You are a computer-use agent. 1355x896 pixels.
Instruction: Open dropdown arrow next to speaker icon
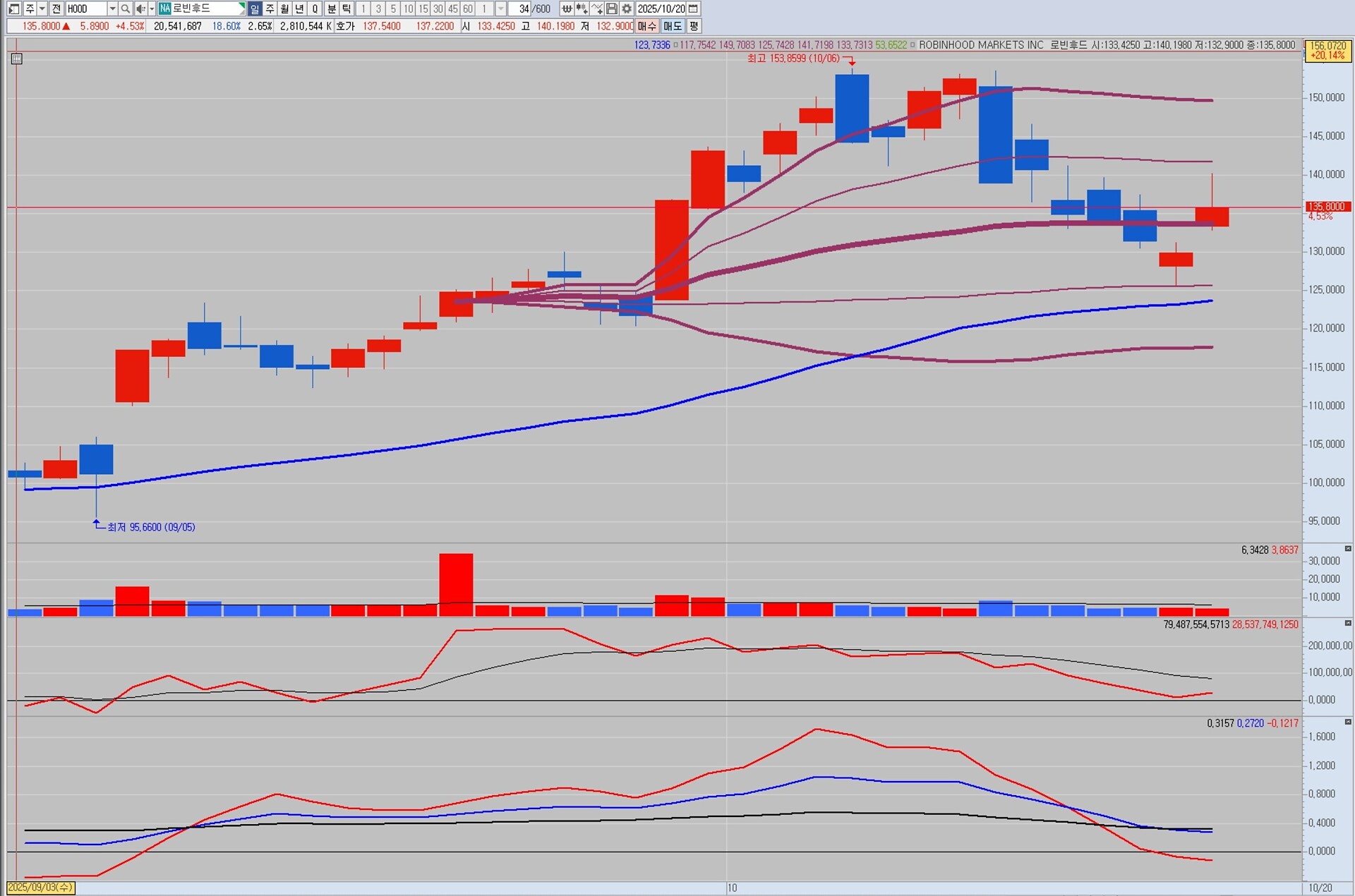click(152, 8)
